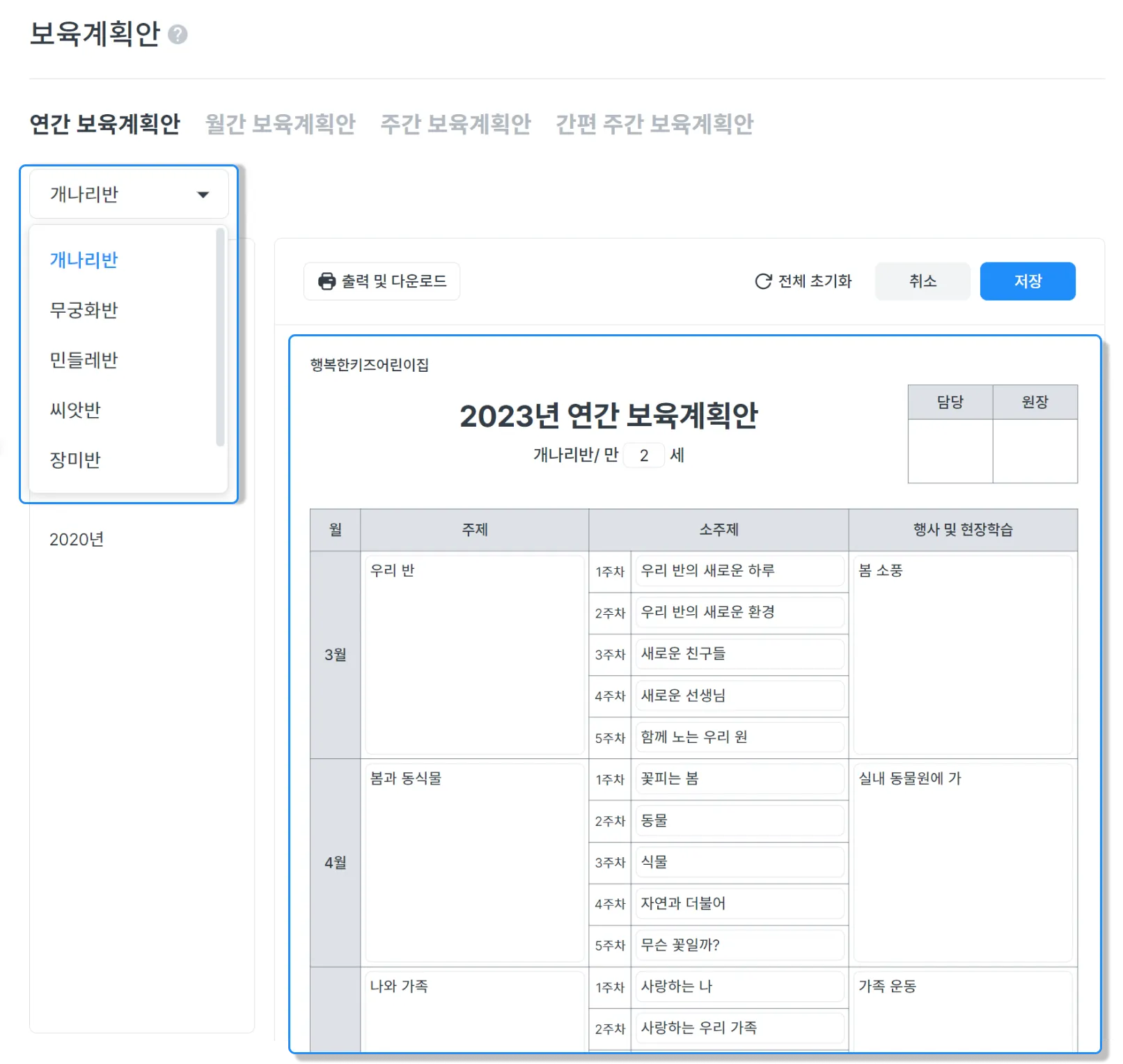Click the 사랑하는 나 subtopic field
Screen dimensions: 1123x1064
(x=739, y=987)
